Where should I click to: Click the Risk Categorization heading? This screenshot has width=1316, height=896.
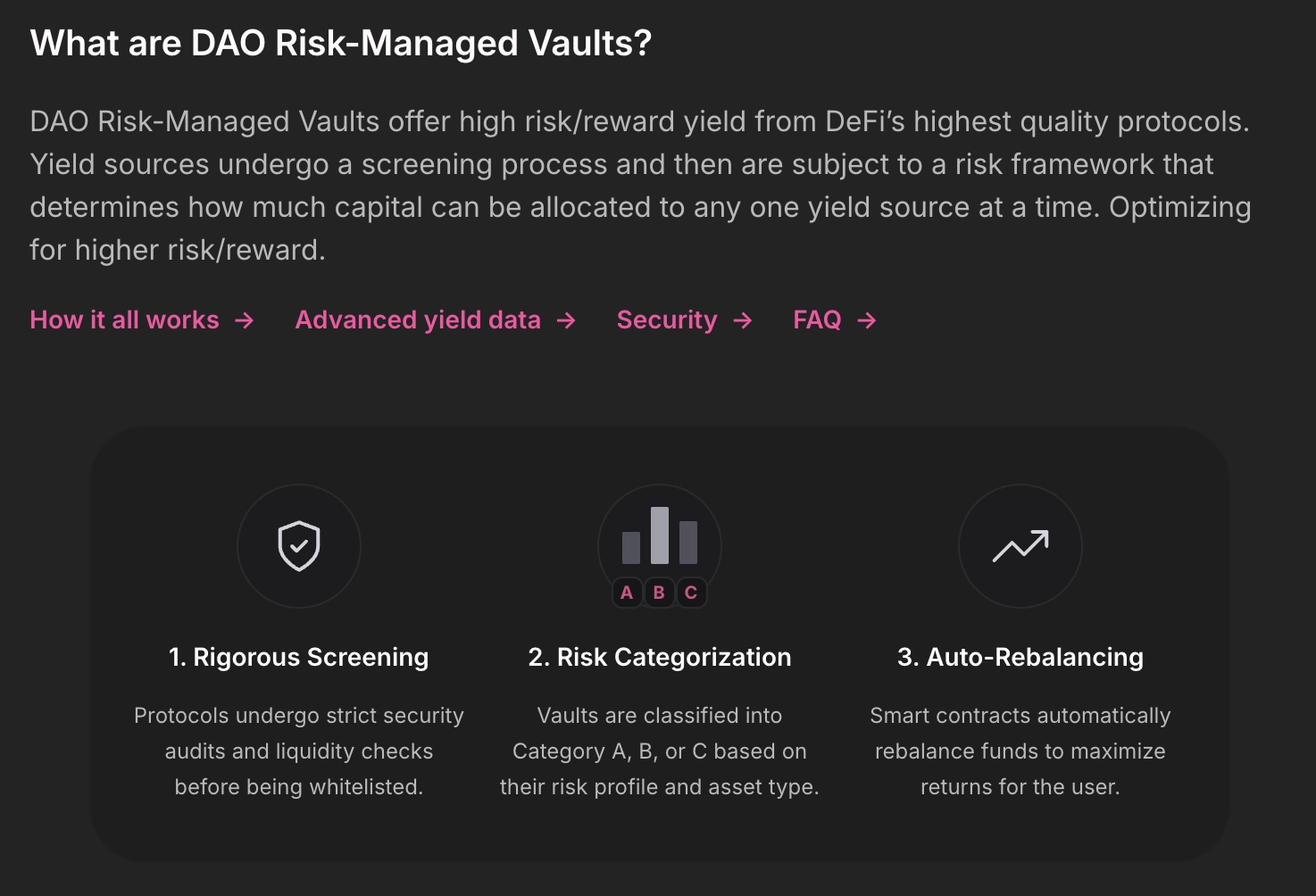coord(660,658)
